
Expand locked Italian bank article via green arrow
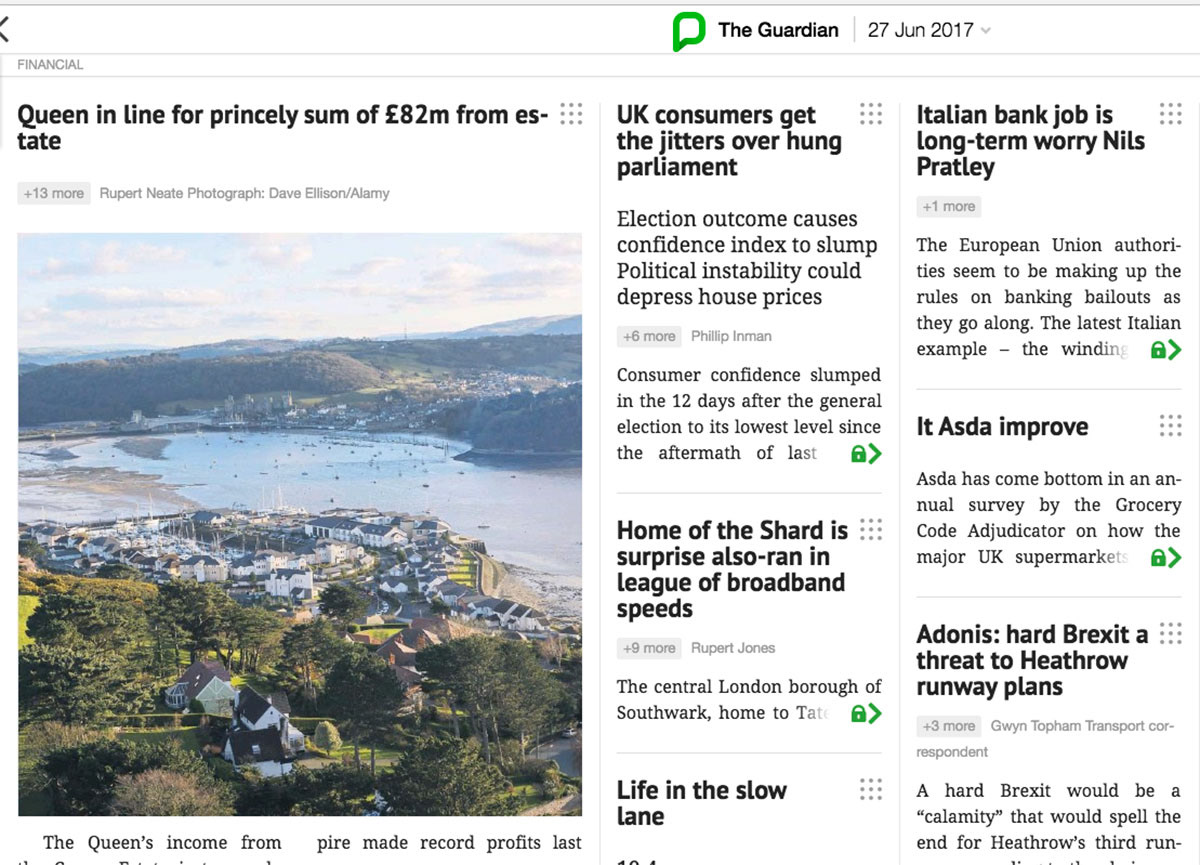point(1166,350)
